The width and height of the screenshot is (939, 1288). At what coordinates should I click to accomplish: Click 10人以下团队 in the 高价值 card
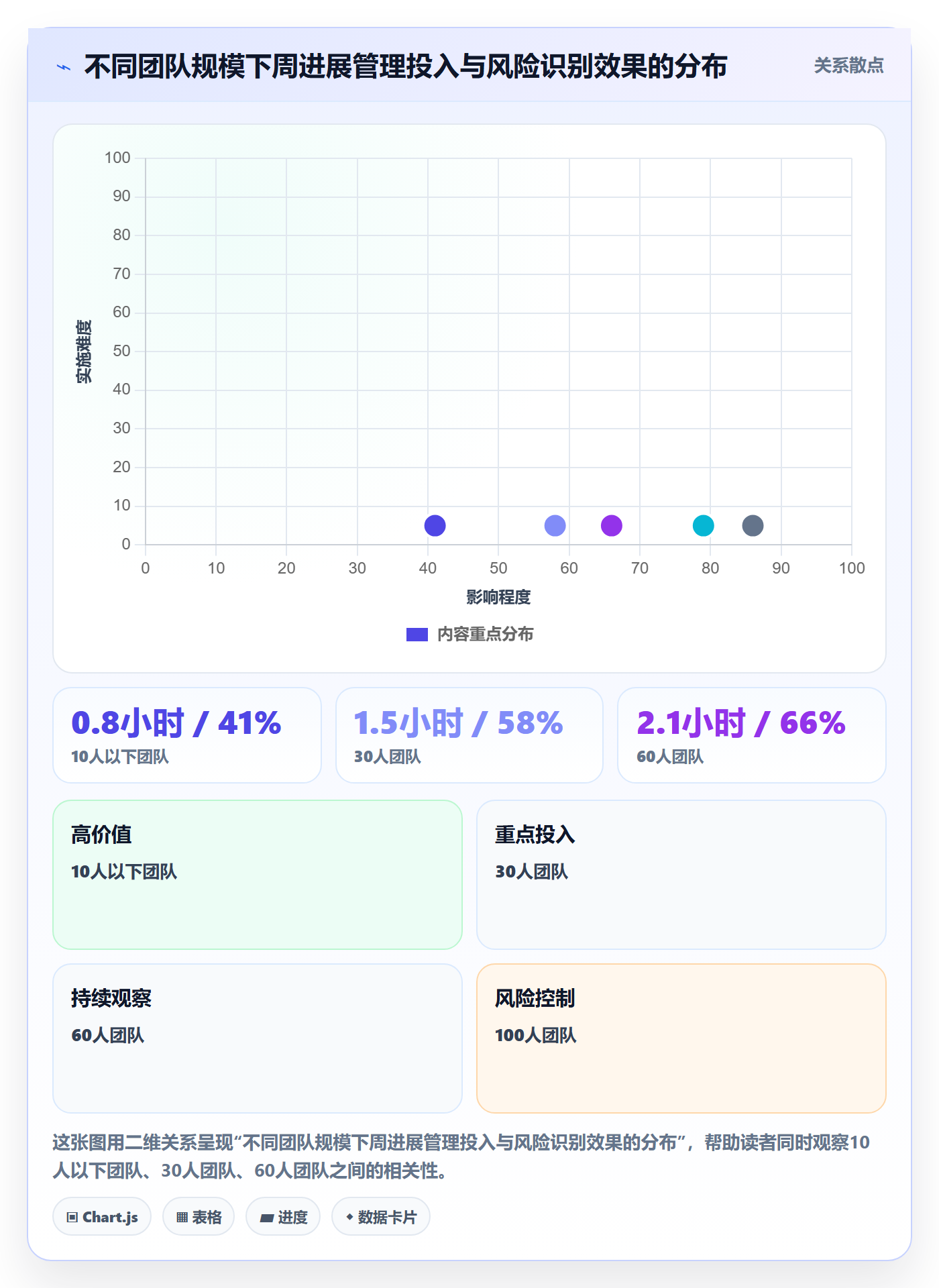coord(124,871)
